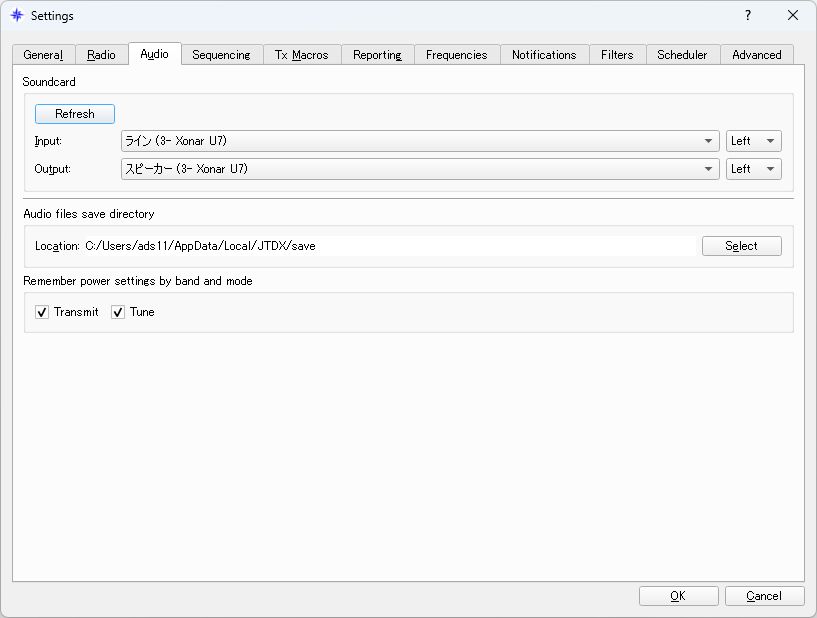
Task: Go to the Notifications tab
Action: coord(544,55)
